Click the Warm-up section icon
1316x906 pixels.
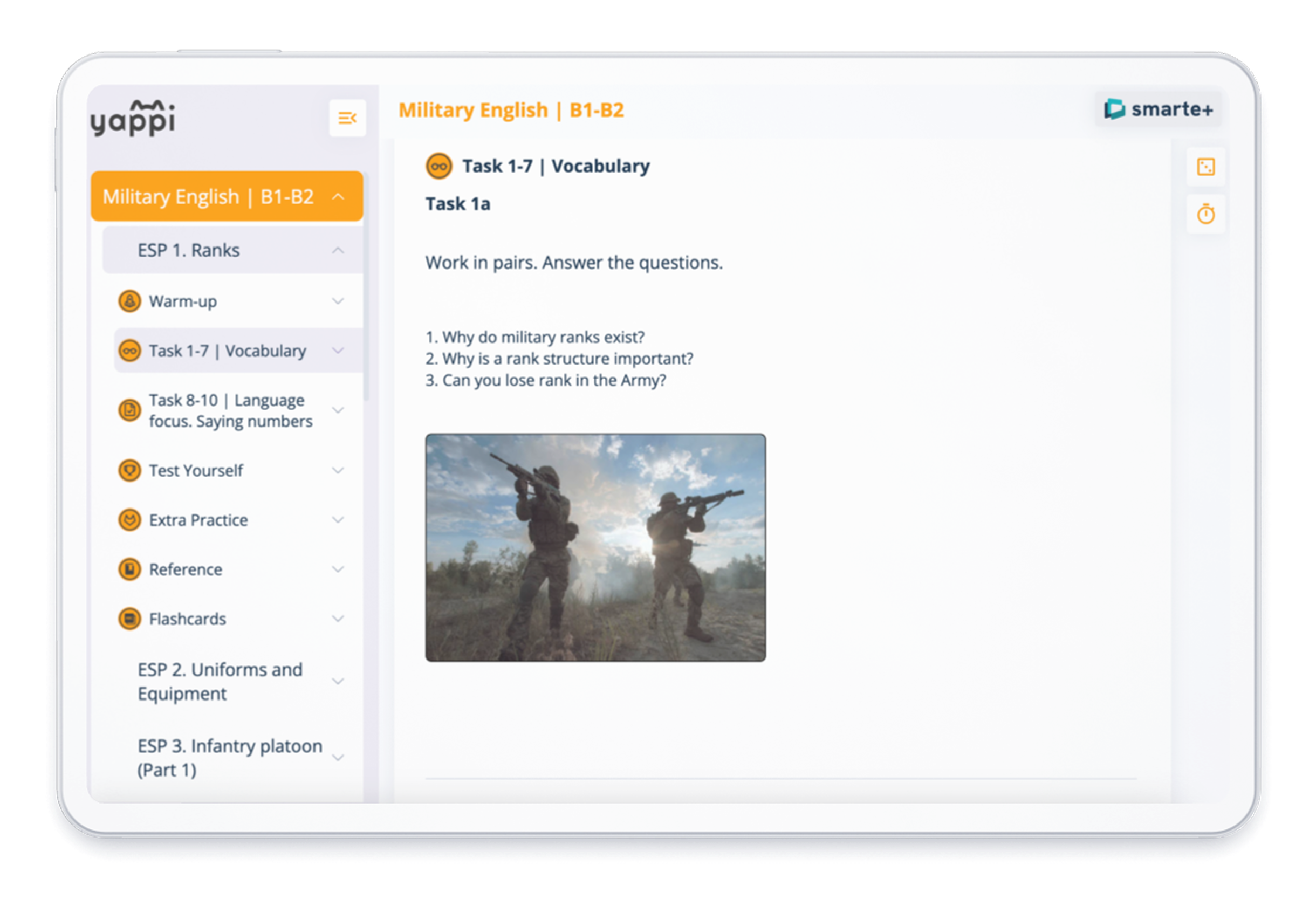click(x=129, y=301)
